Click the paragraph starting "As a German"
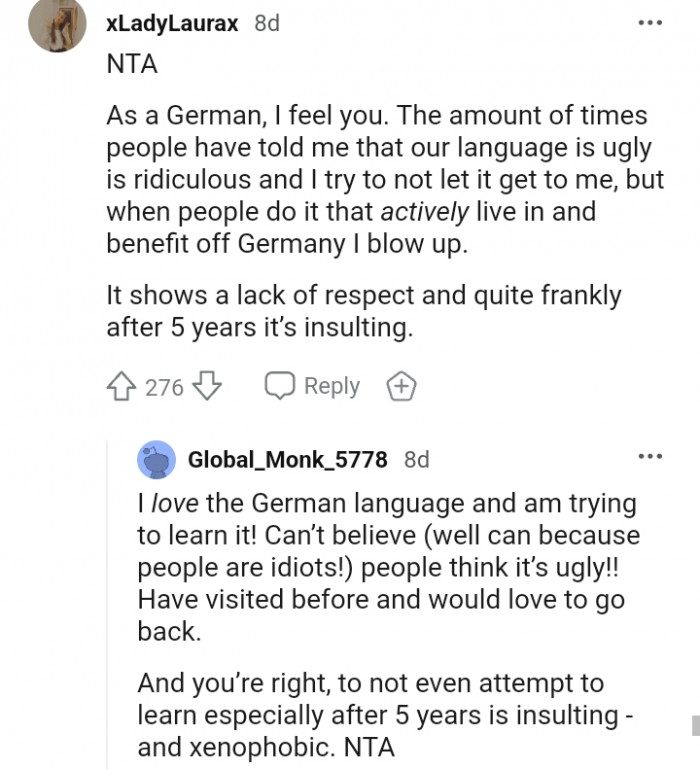The image size is (700, 769). click(378, 180)
